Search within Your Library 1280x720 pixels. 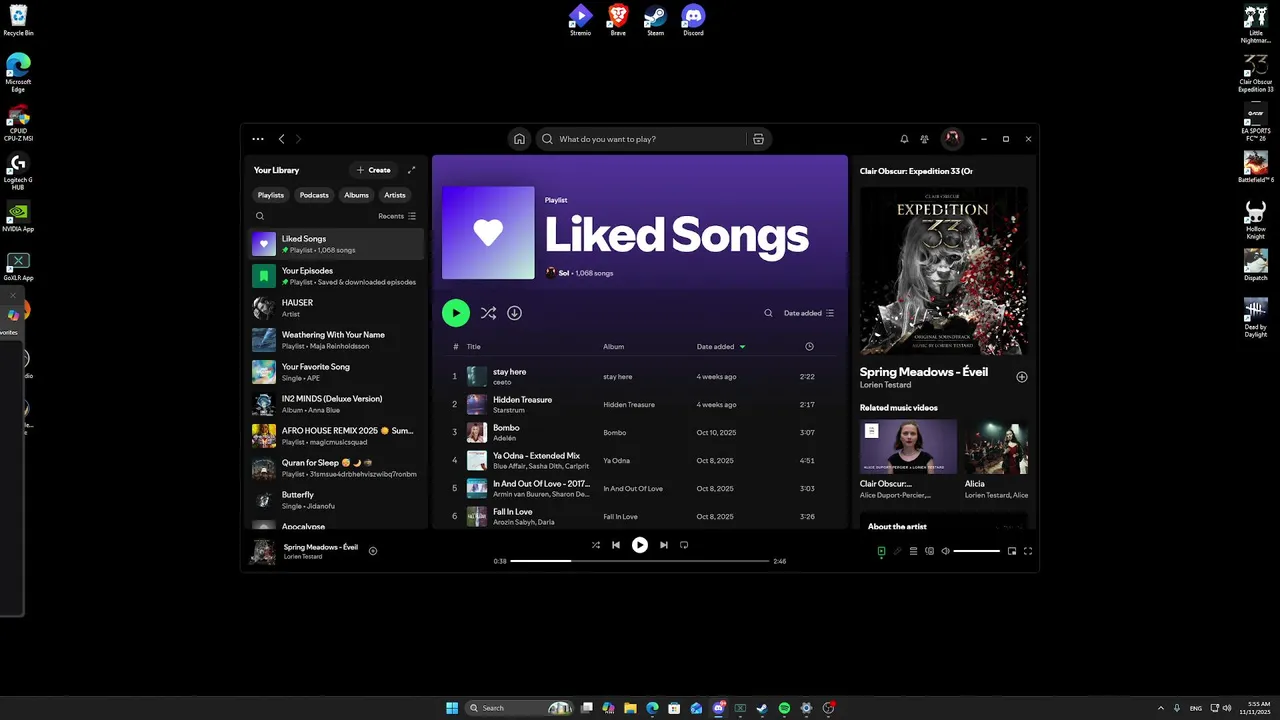point(260,216)
